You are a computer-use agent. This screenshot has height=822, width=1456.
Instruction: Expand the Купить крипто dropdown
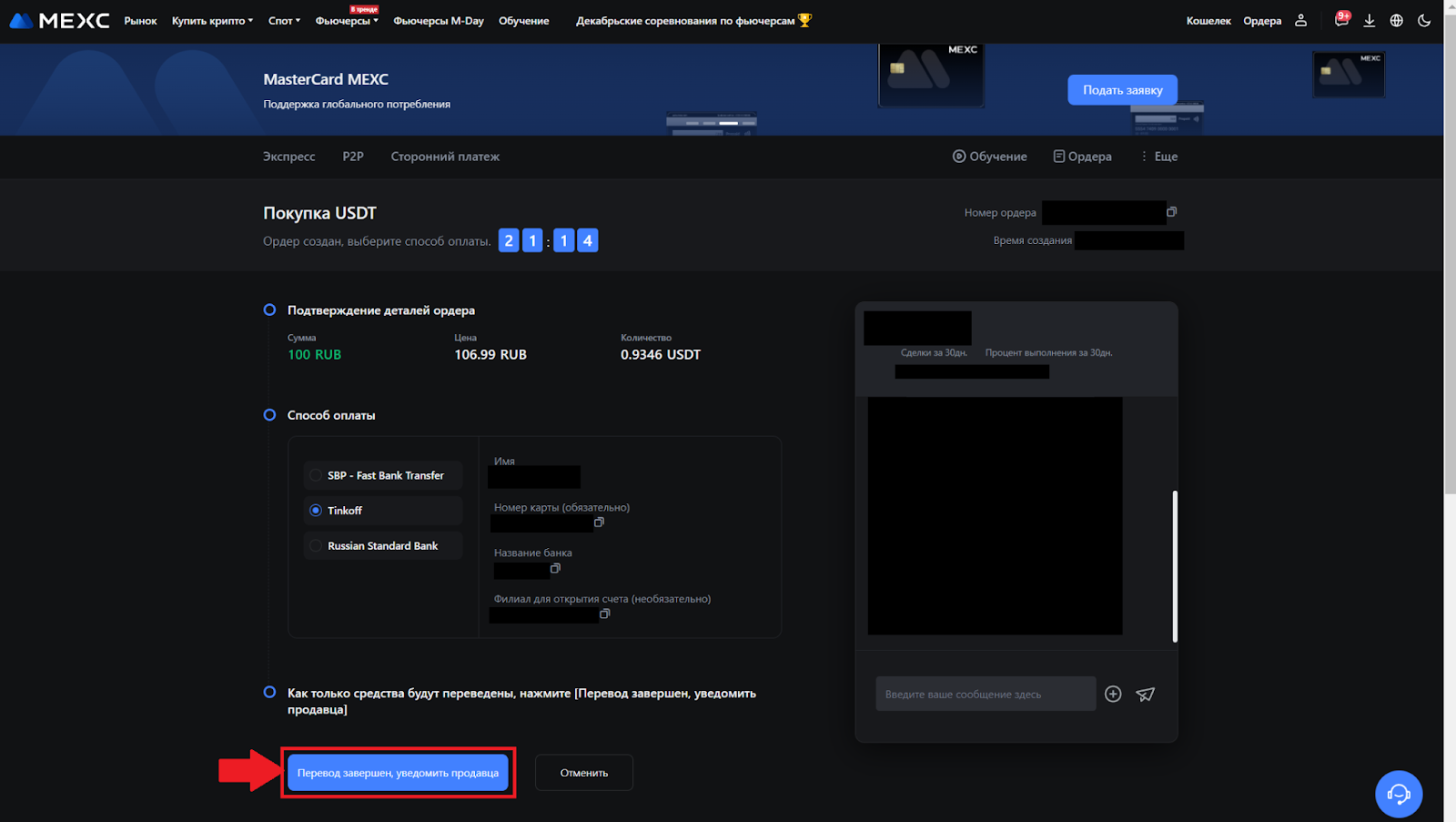212,21
